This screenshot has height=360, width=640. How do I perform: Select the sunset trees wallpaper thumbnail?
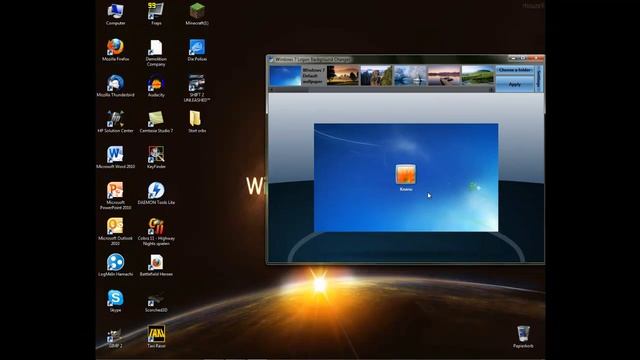pyautogui.click(x=343, y=76)
